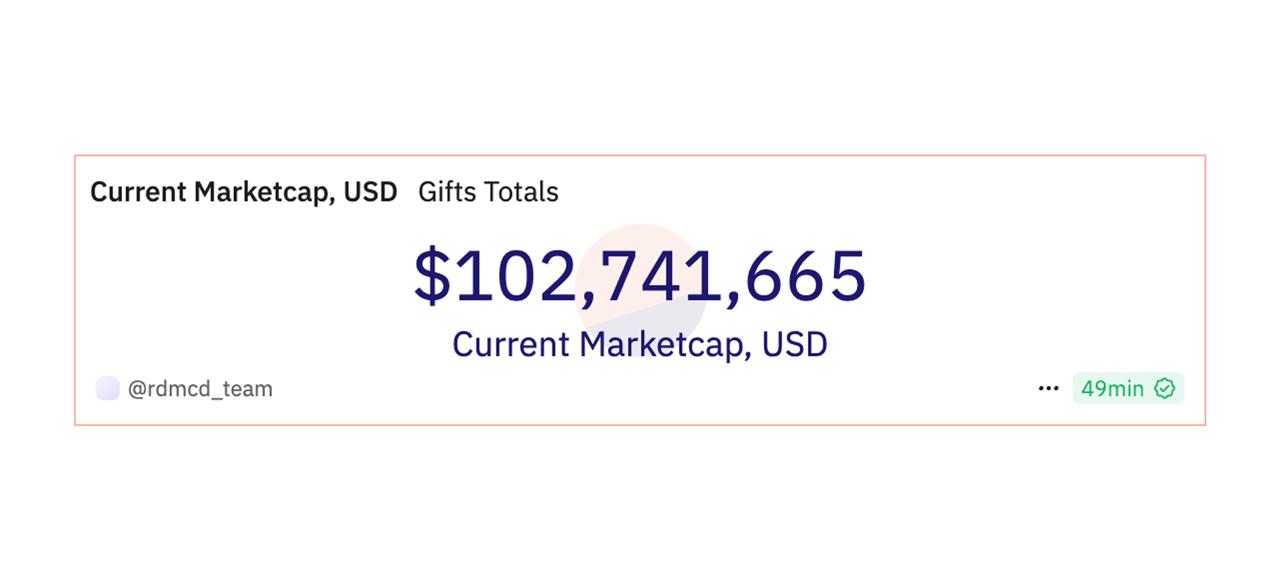The image size is (1280, 581).
Task: Open the three-dot more options menu
Action: click(1048, 388)
